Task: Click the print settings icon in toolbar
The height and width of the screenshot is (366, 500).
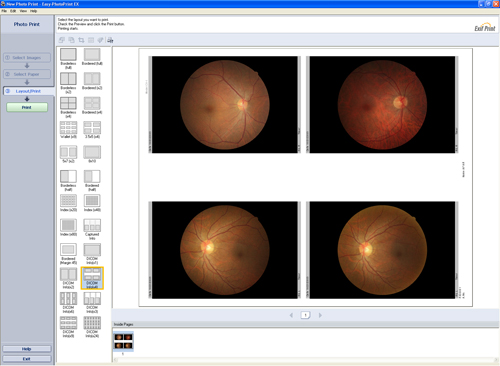Action: coord(110,40)
